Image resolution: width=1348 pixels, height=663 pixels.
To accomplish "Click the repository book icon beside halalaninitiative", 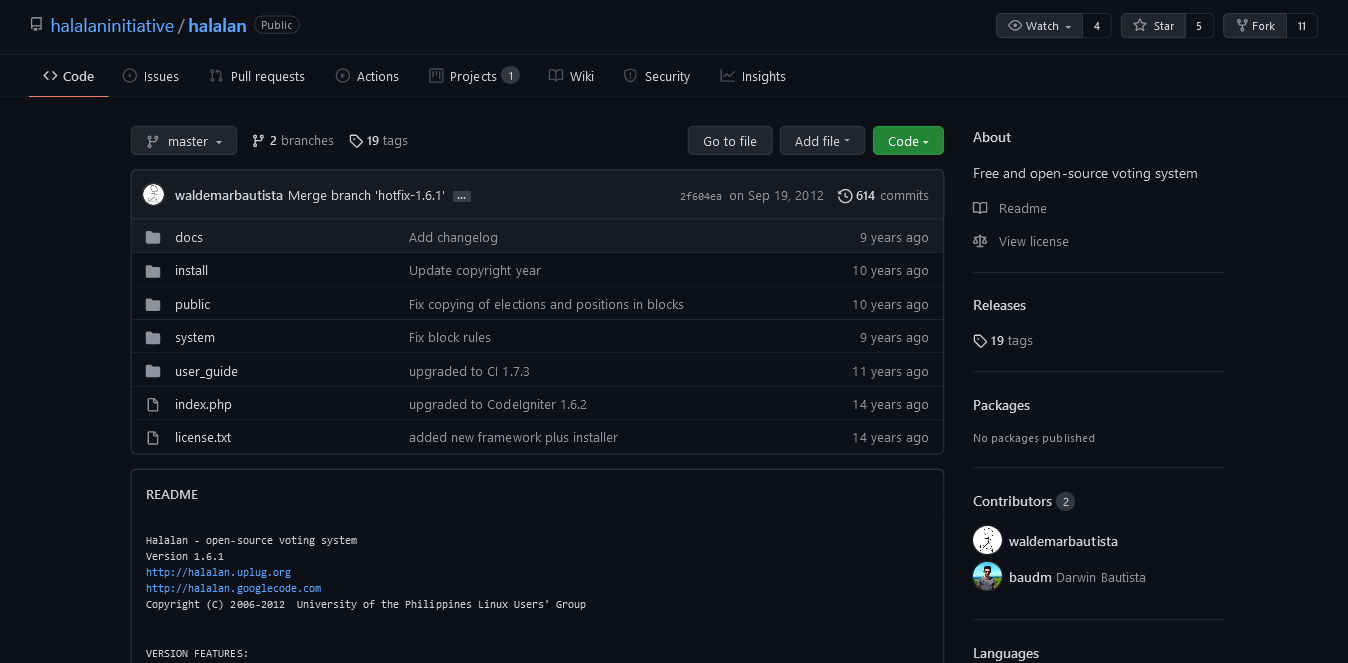I will point(37,25).
